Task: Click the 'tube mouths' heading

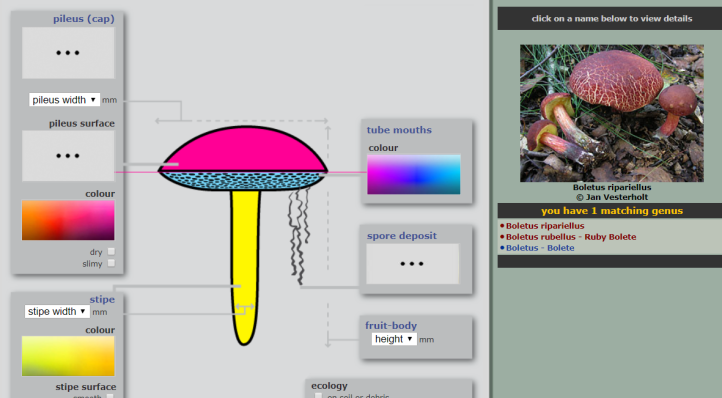Action: (399, 130)
